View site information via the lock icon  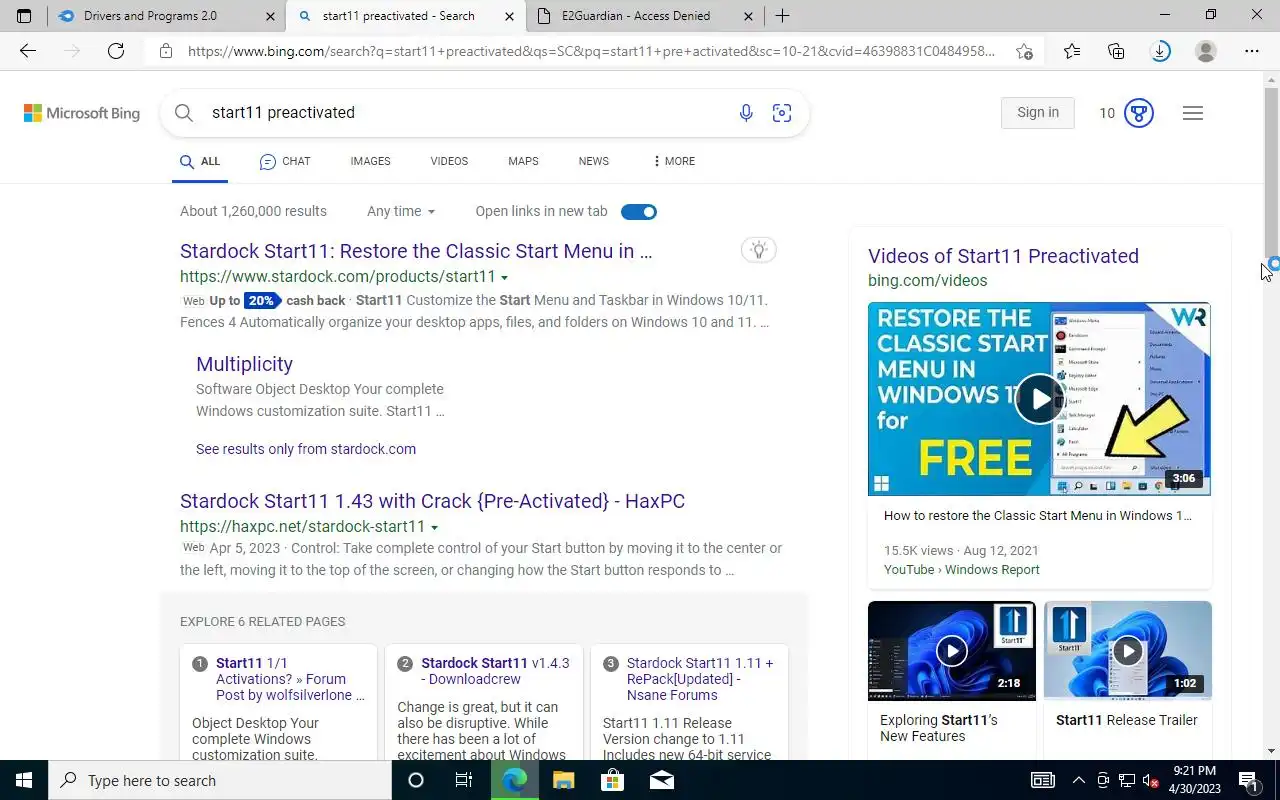click(166, 51)
